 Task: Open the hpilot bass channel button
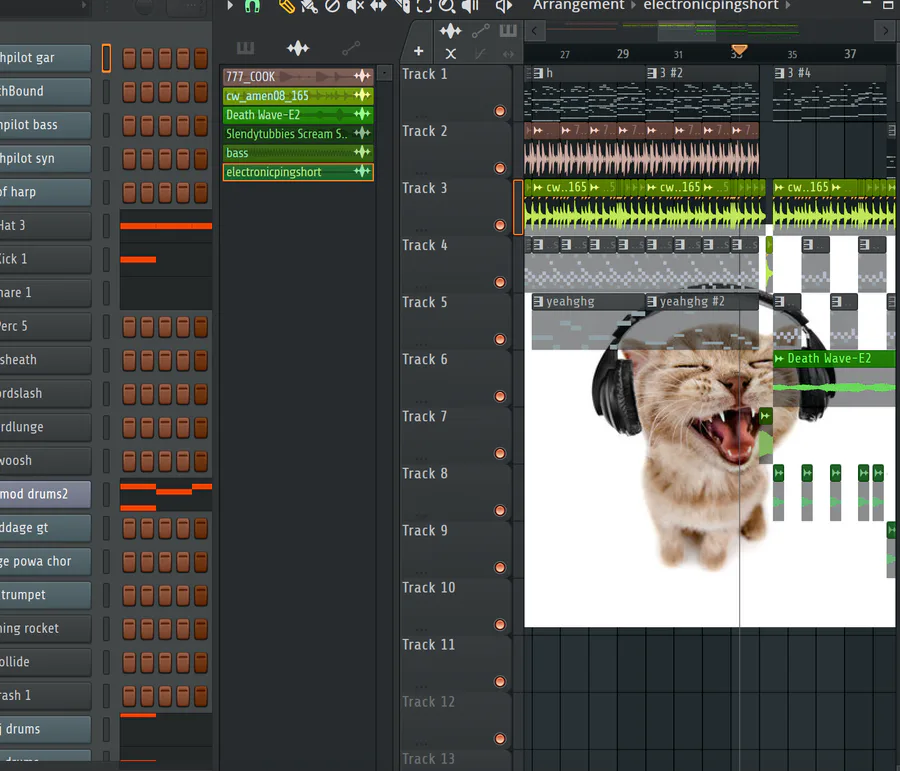[x=45, y=125]
